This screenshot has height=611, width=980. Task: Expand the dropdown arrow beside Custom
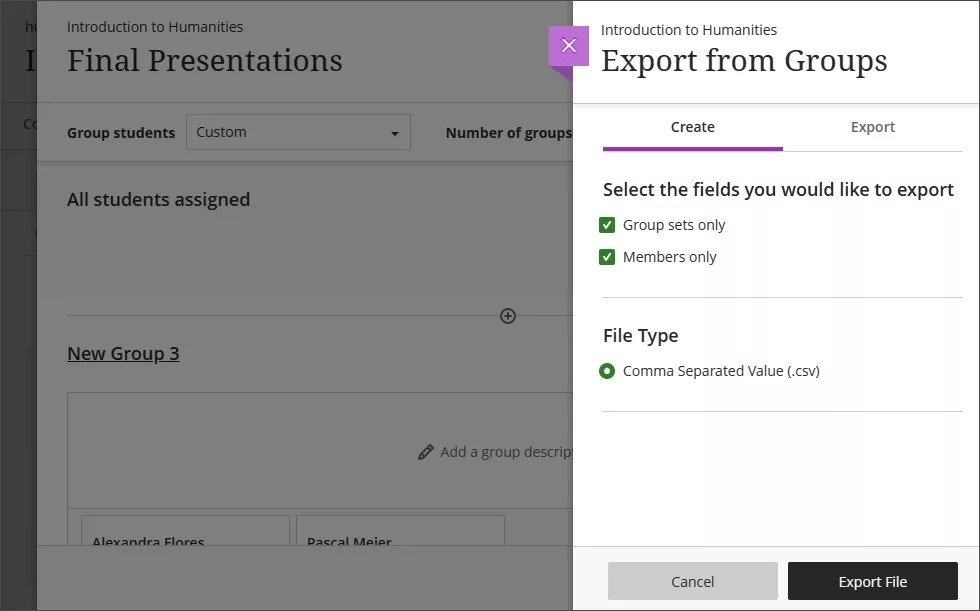(395, 131)
